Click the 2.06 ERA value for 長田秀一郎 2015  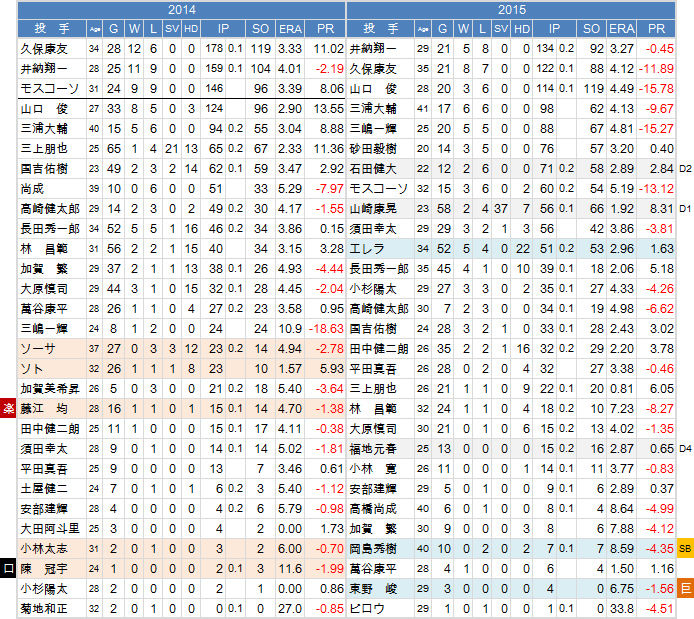coord(621,269)
